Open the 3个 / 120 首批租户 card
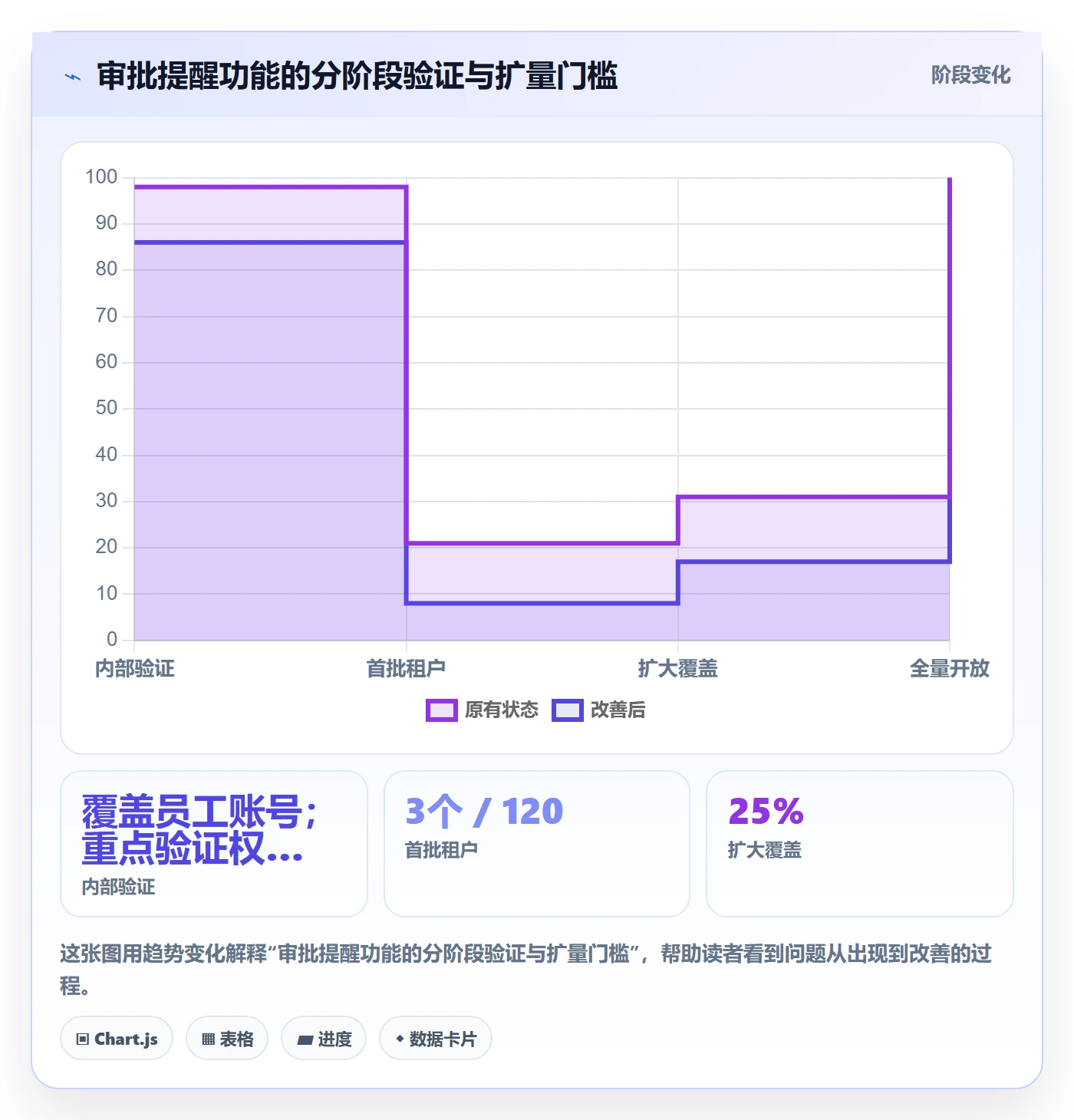 tap(537, 844)
